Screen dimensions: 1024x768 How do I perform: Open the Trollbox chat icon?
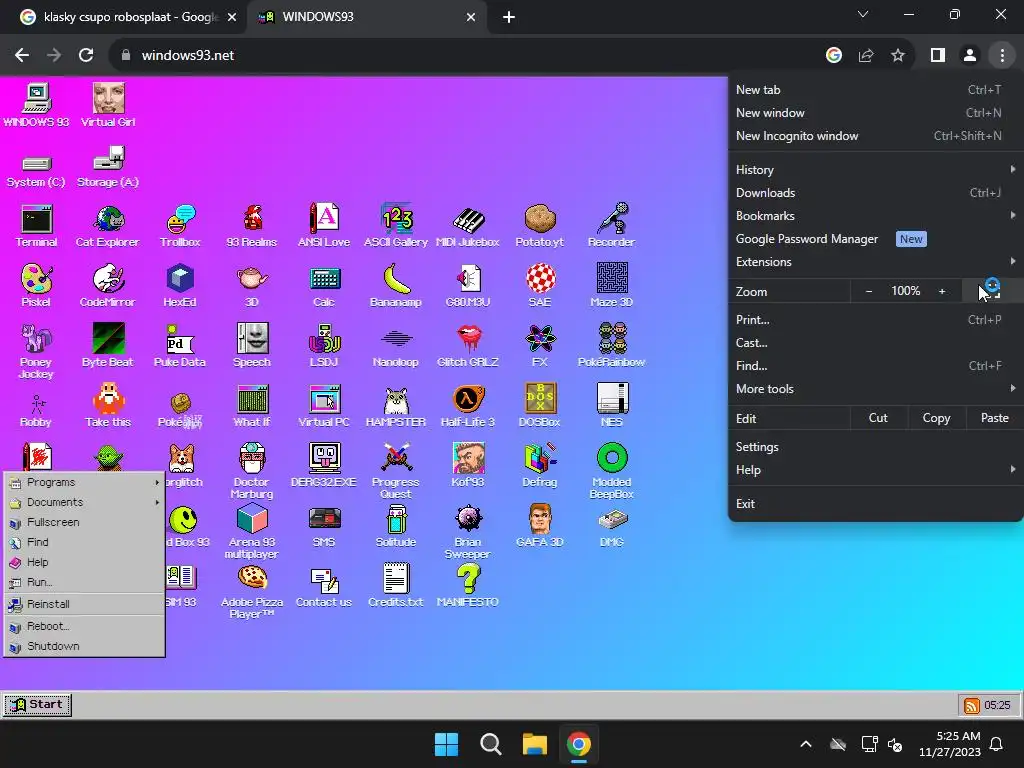click(x=180, y=225)
